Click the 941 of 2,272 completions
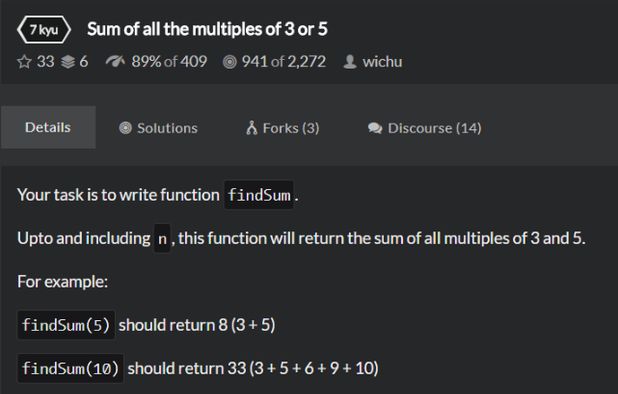The width and height of the screenshot is (618, 394). [x=284, y=62]
